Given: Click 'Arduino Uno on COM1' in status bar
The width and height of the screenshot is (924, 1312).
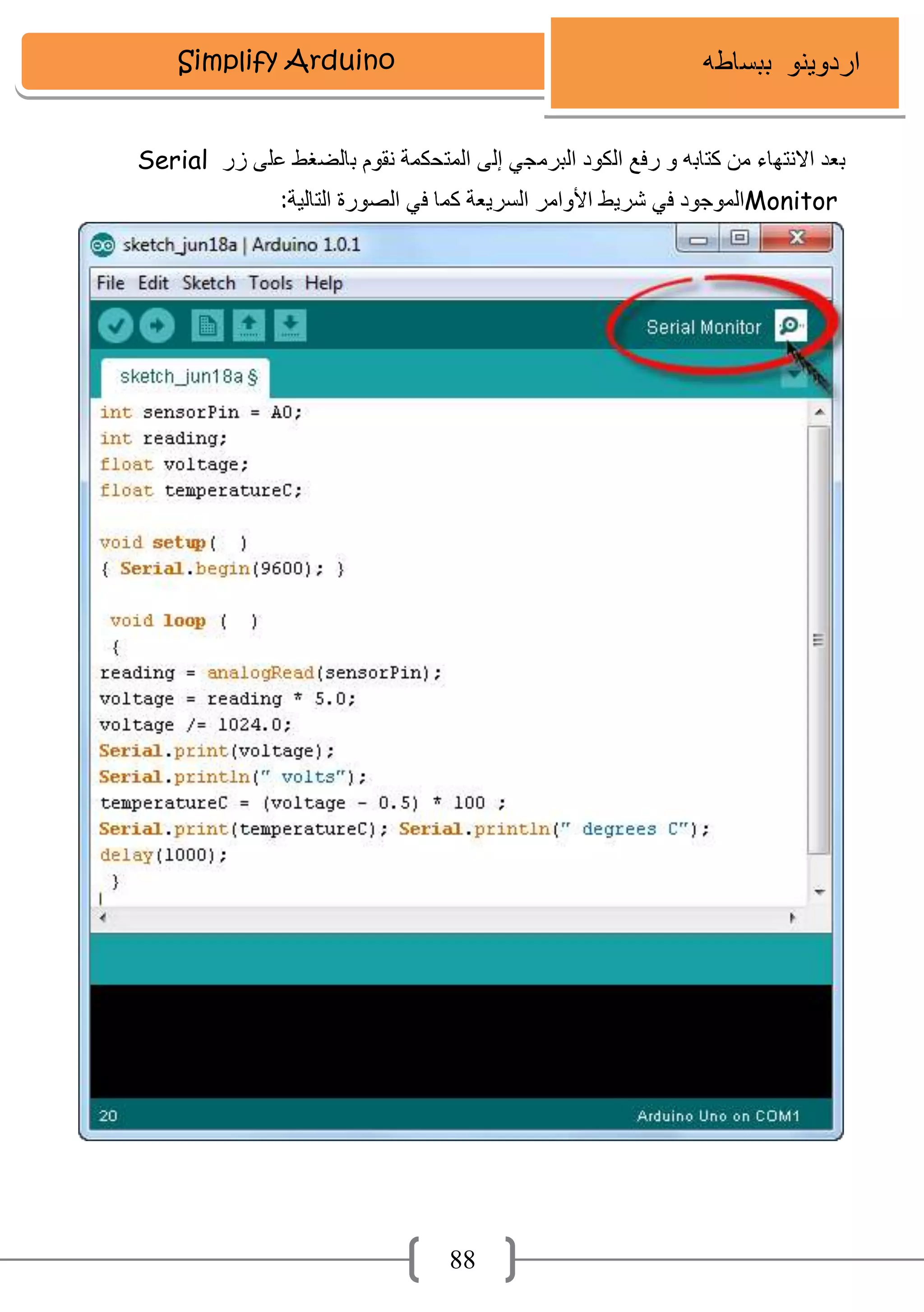Looking at the screenshot, I should click(718, 1116).
